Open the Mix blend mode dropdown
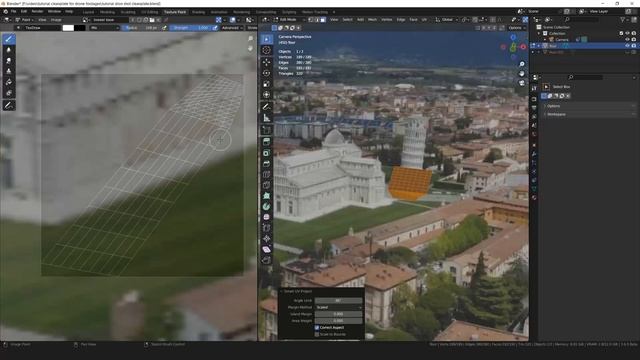 click(104, 28)
